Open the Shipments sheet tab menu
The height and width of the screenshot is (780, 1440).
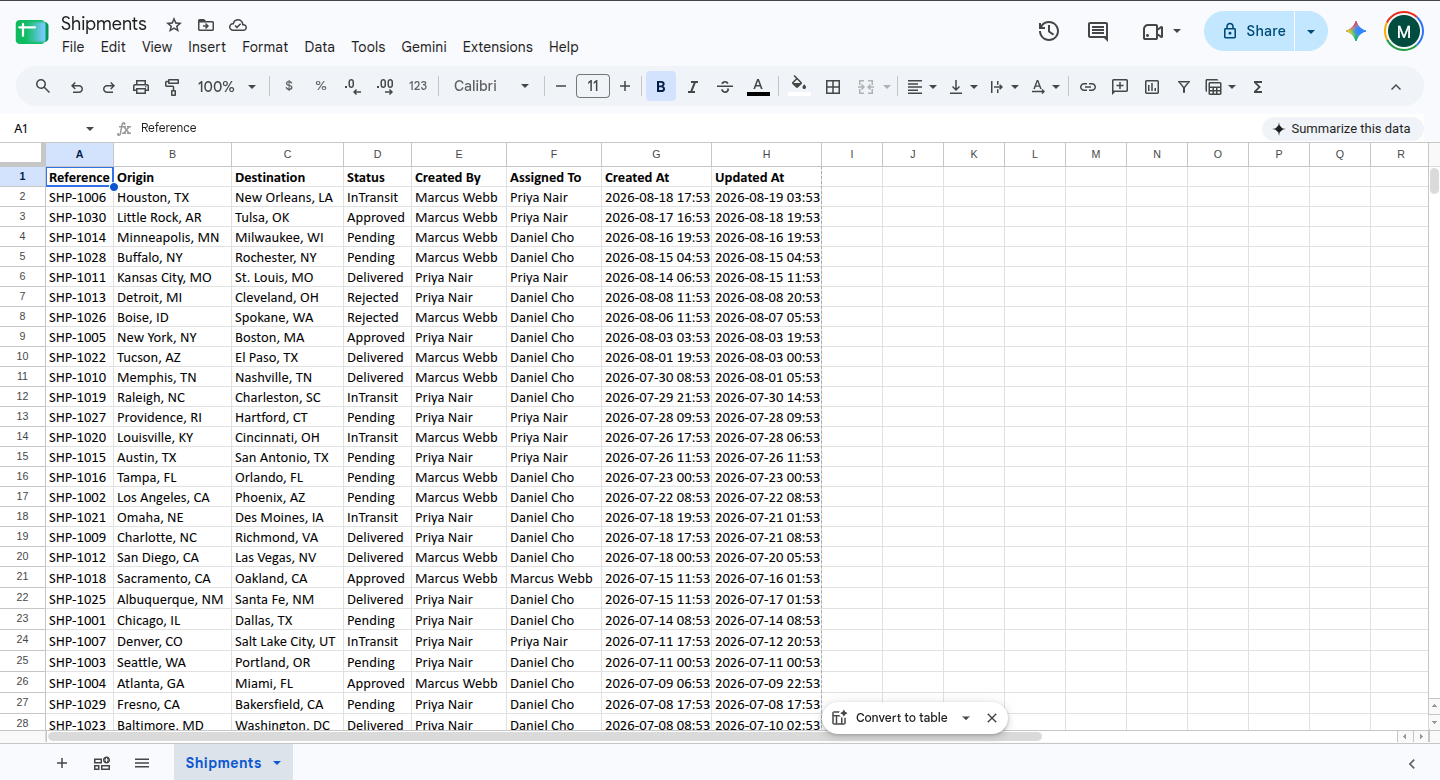(x=277, y=763)
